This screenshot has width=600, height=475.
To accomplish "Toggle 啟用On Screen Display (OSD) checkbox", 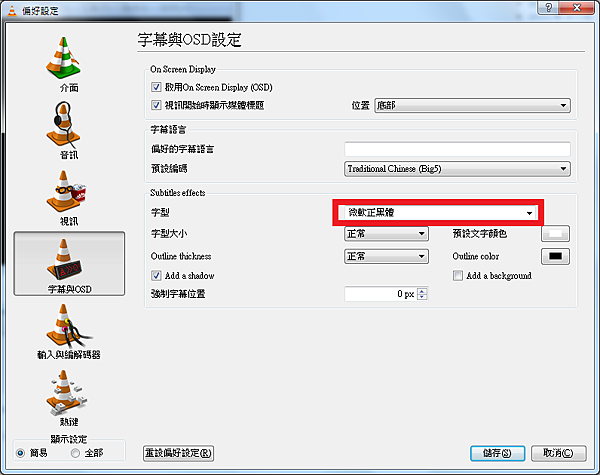I will tap(156, 87).
